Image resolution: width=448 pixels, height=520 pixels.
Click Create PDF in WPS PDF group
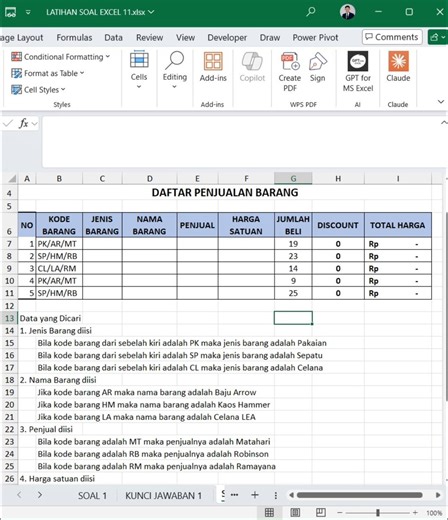[x=290, y=72]
